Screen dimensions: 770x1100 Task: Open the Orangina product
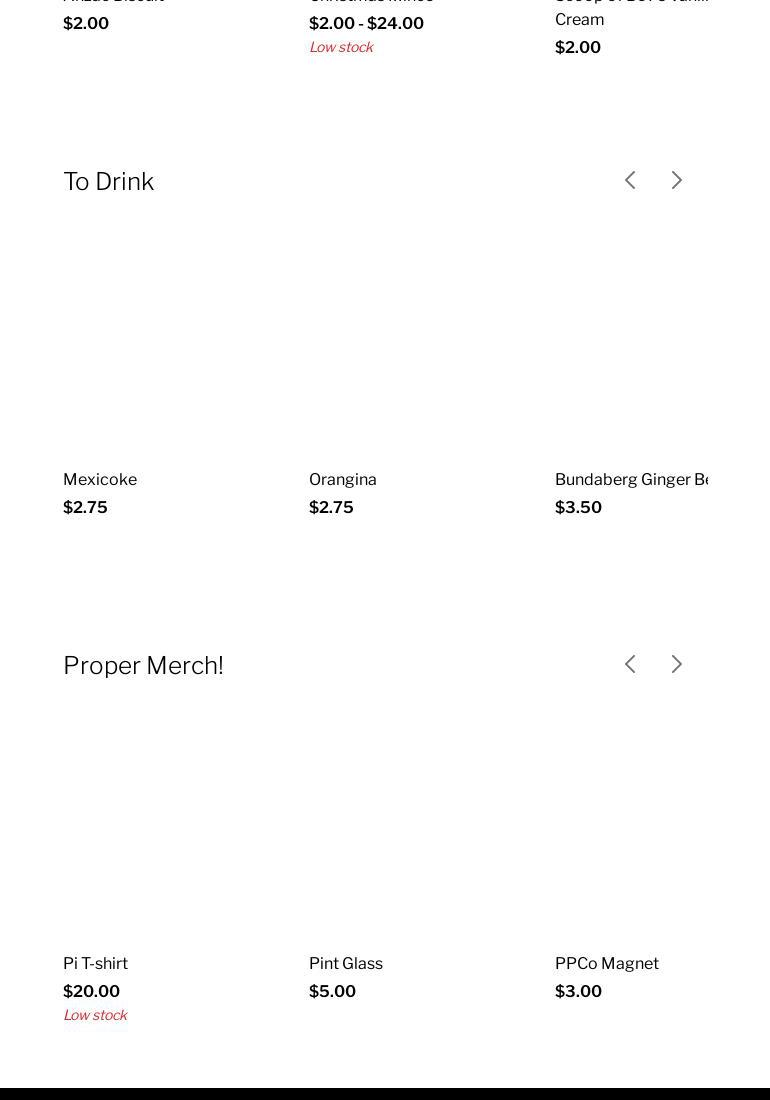point(343,479)
